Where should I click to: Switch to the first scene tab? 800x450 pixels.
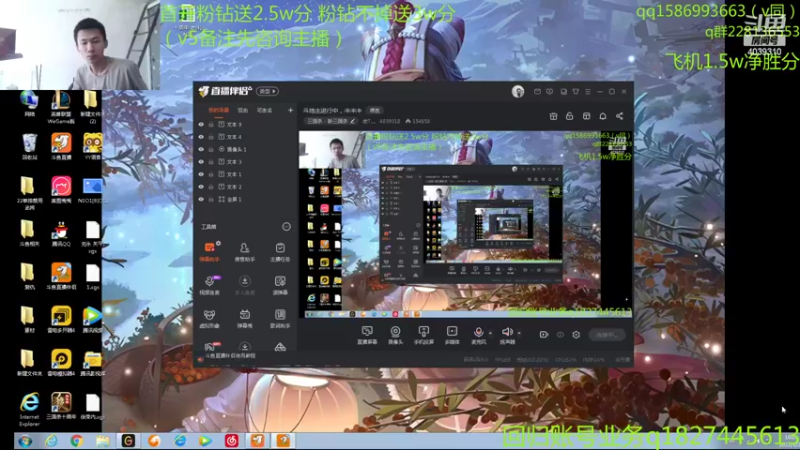pos(218,110)
